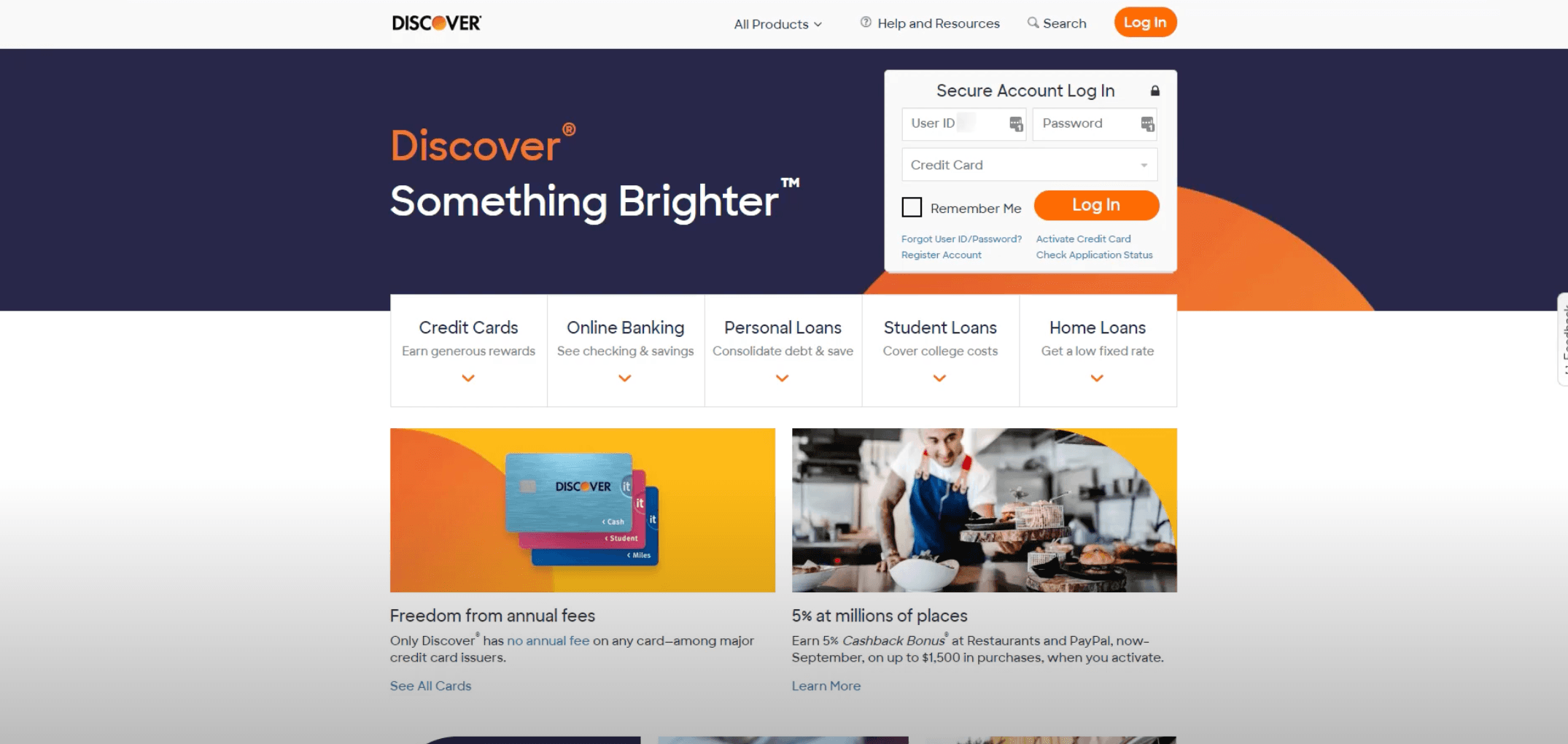Check the Remember Me checkbox
Image resolution: width=1568 pixels, height=744 pixels.
(912, 207)
